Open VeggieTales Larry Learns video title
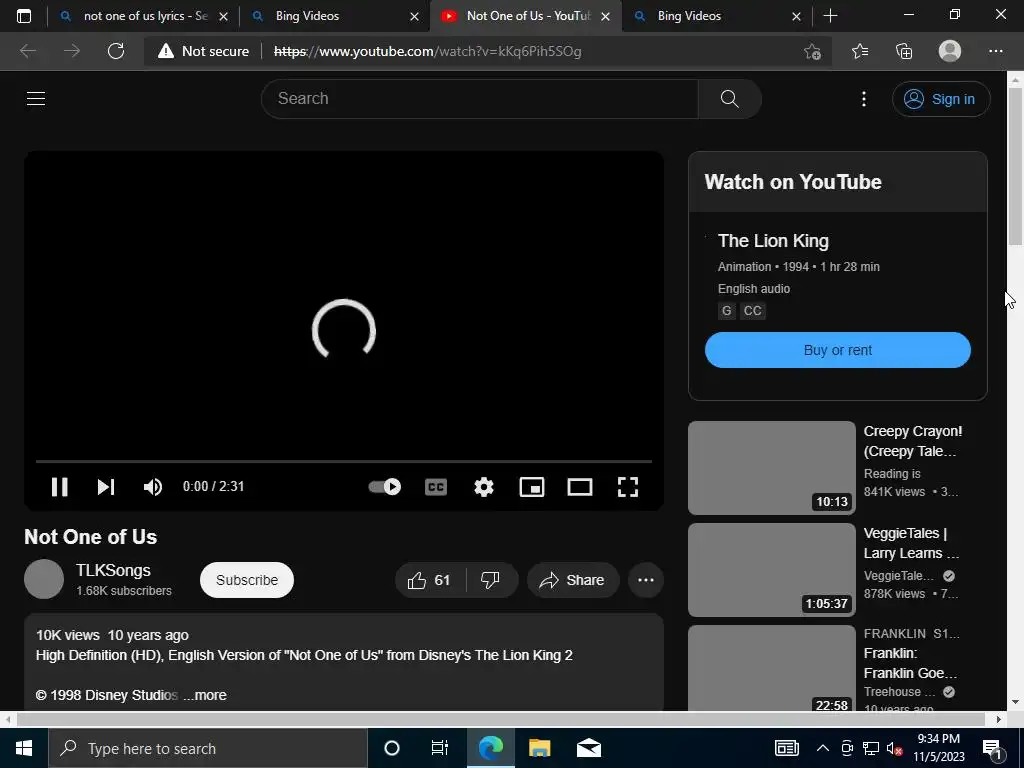 point(911,543)
